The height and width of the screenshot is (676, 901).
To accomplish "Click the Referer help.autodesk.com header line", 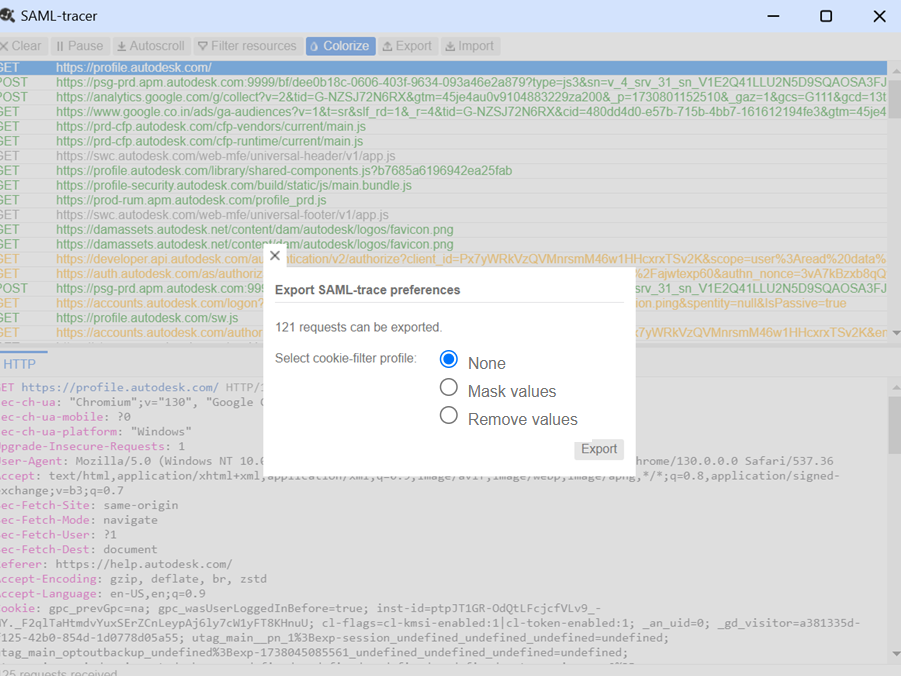I will pyautogui.click(x=117, y=564).
